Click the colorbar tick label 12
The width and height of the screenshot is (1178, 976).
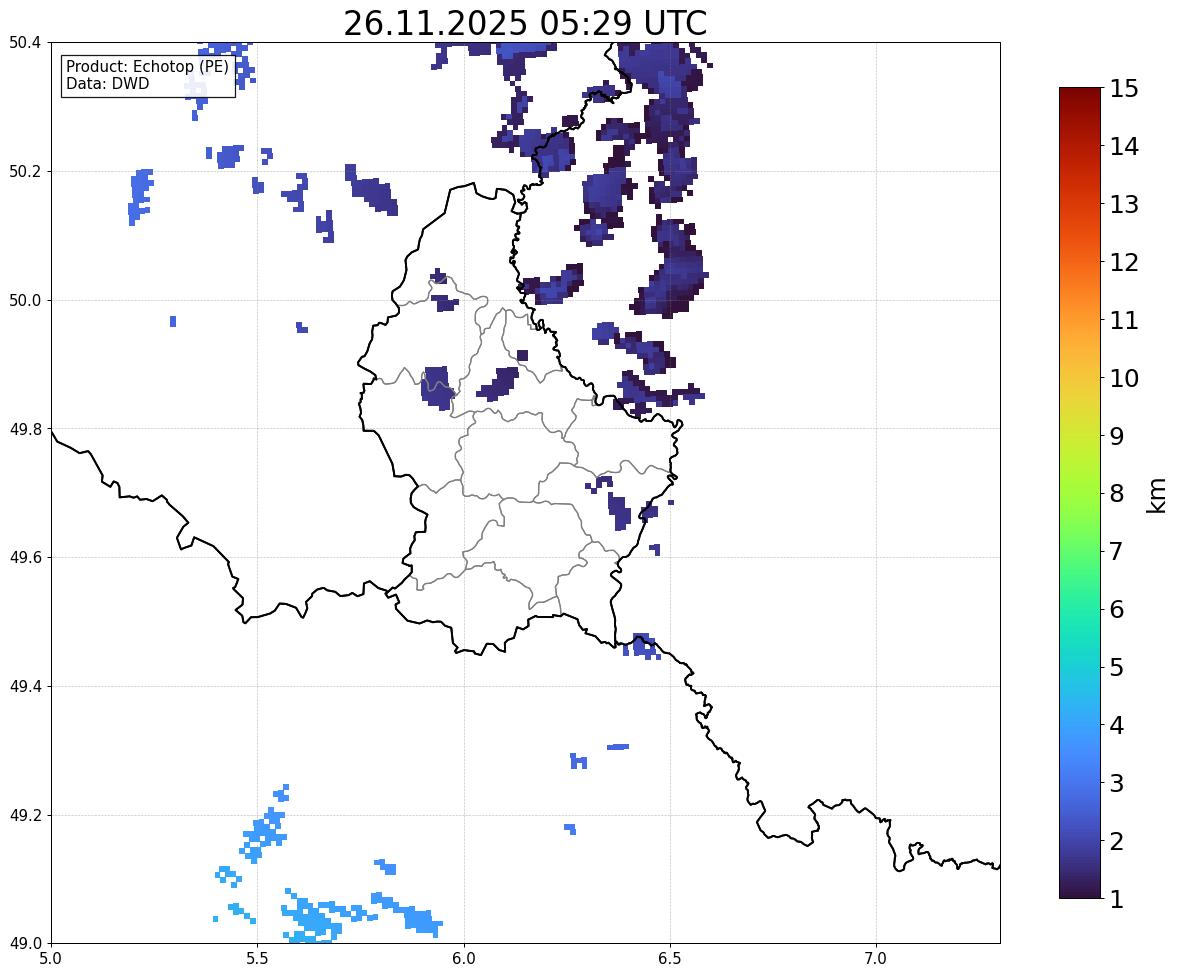coord(1124,262)
